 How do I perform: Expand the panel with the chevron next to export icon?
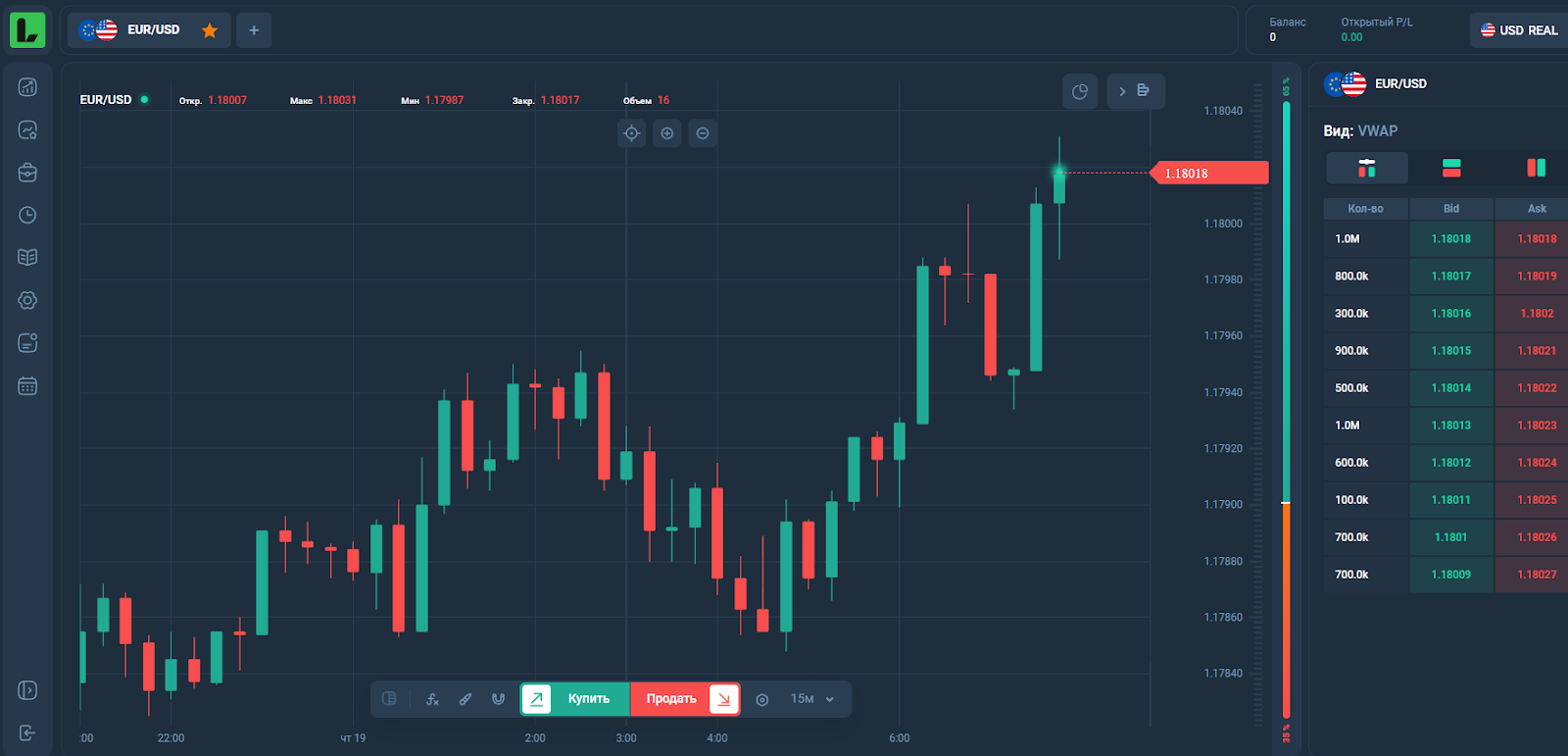click(x=1121, y=91)
